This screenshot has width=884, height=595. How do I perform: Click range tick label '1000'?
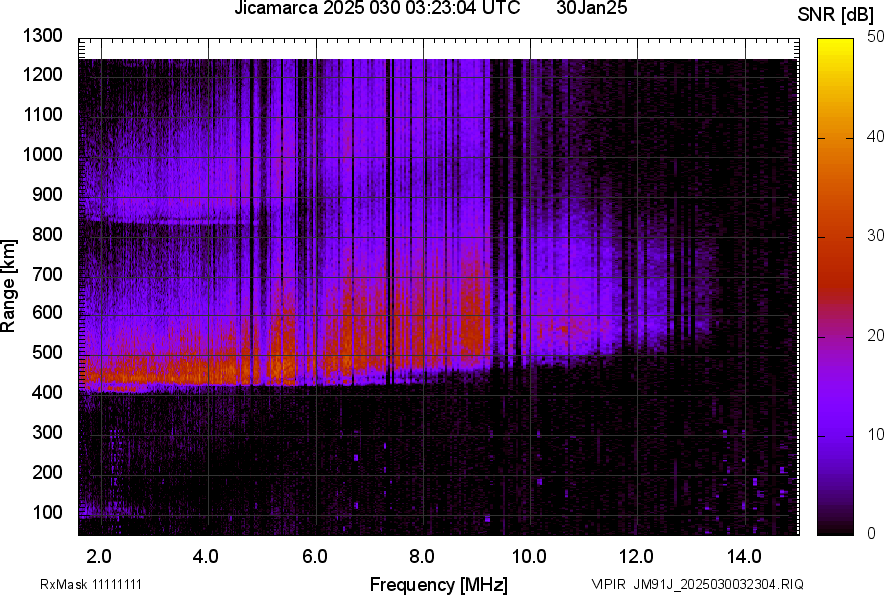click(x=42, y=155)
